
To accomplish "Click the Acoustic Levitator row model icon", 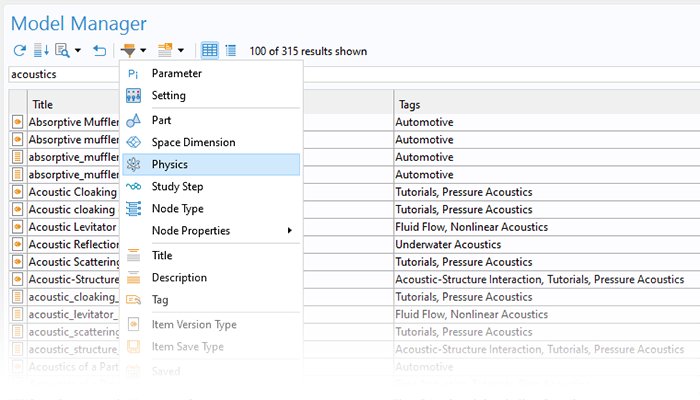I will click(x=17, y=227).
